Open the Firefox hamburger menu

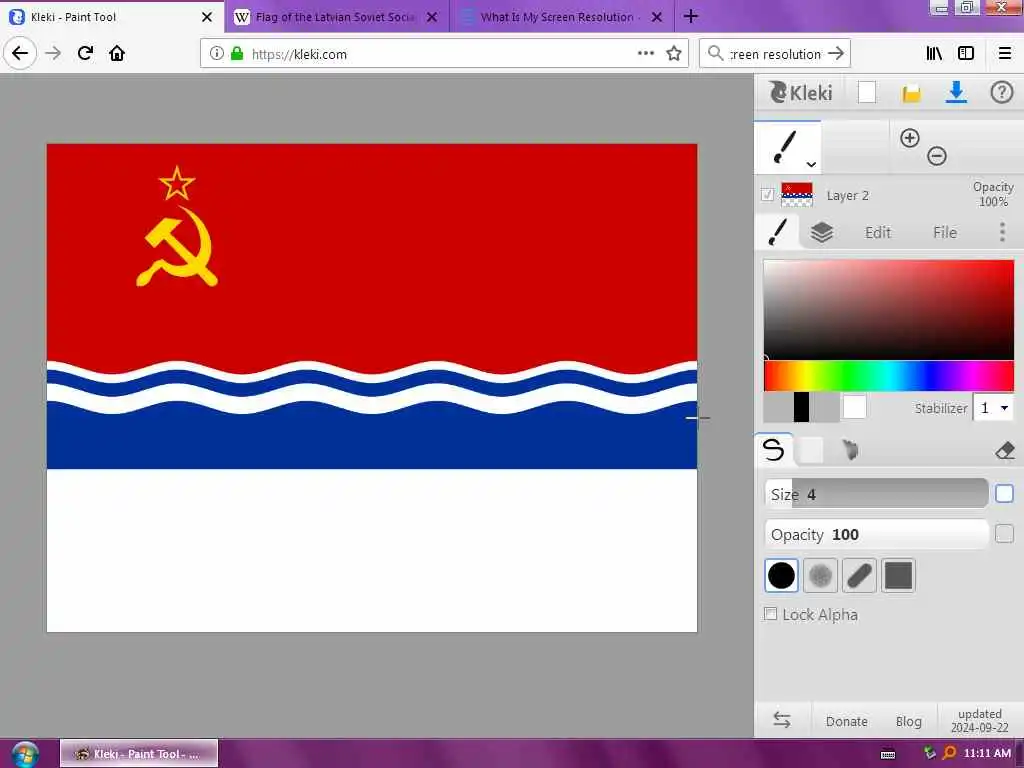pos(1004,54)
